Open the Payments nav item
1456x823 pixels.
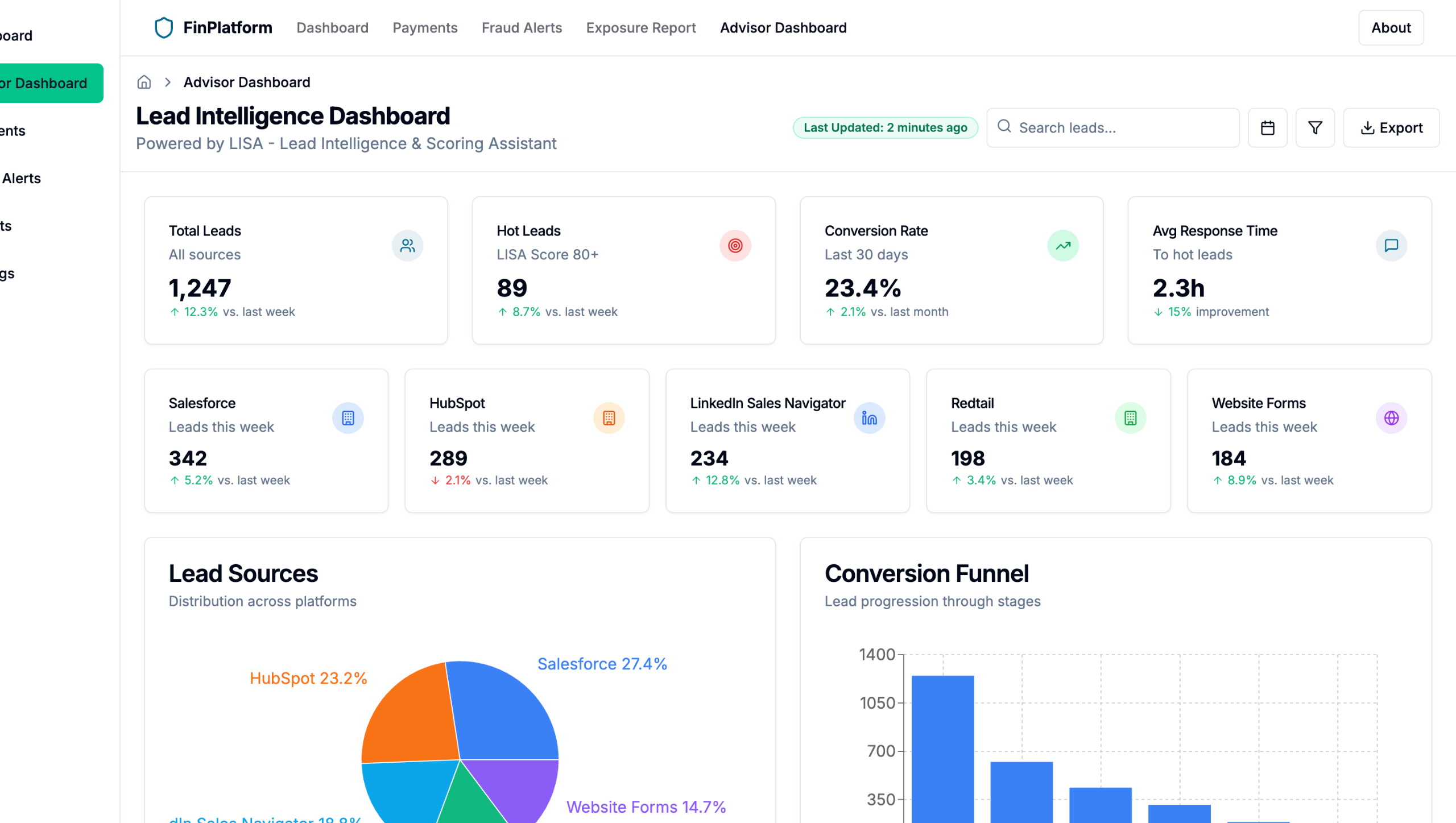(x=425, y=27)
